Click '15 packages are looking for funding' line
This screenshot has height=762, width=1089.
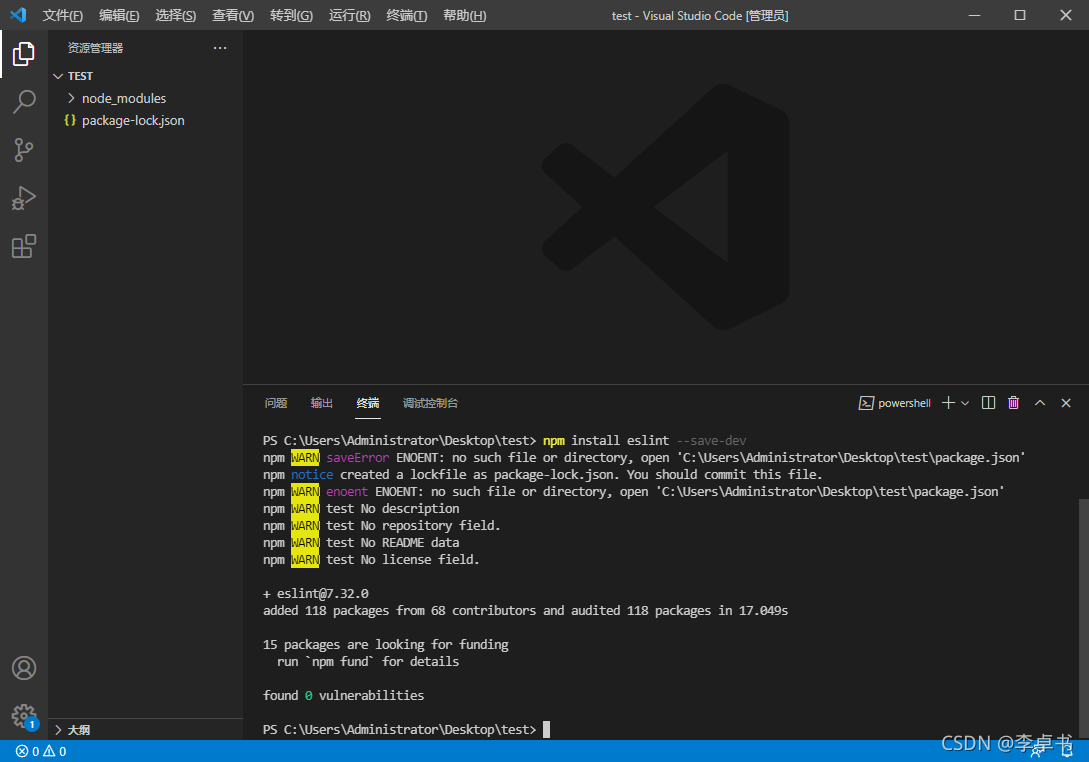click(x=385, y=645)
